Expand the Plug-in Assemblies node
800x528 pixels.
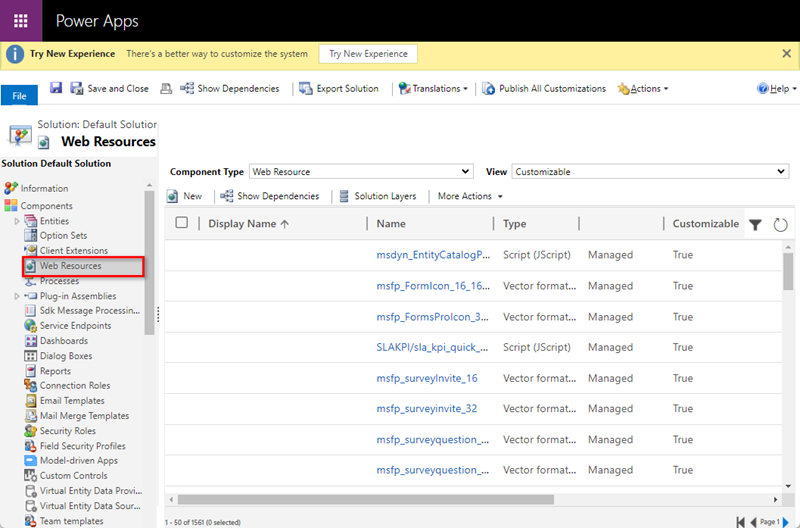[x=16, y=296]
